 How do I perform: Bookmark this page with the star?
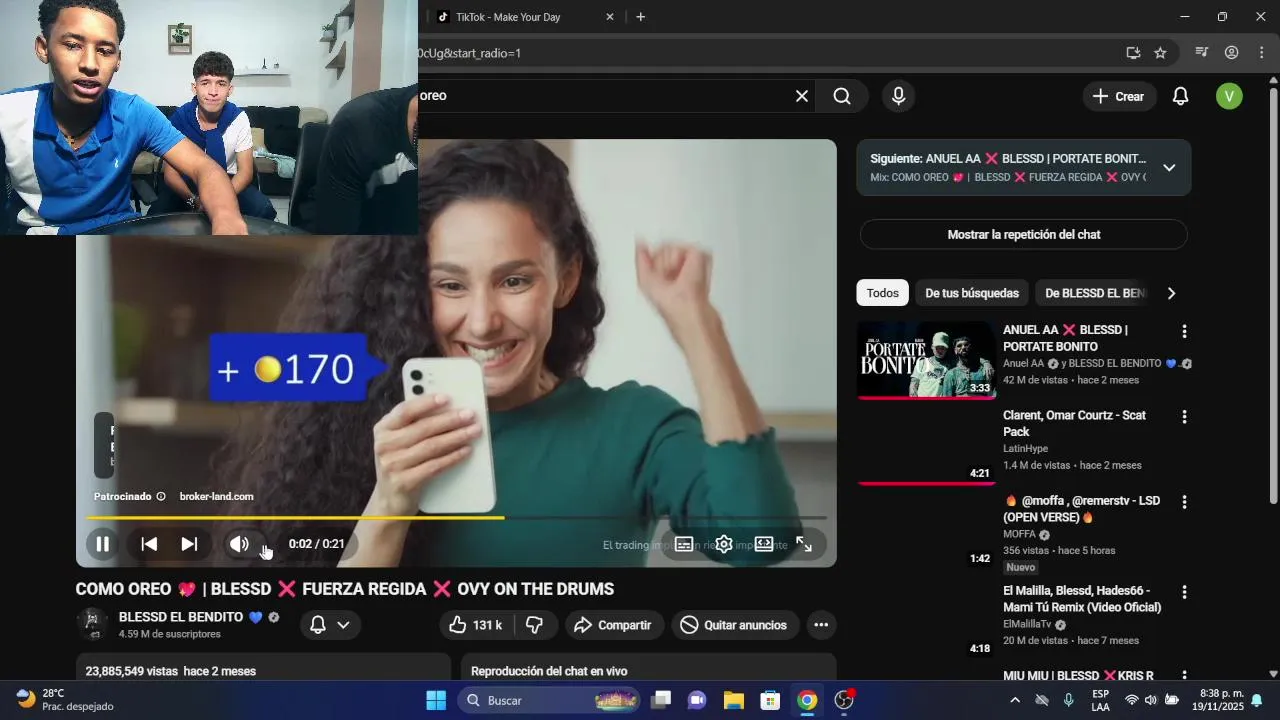[x=1160, y=53]
